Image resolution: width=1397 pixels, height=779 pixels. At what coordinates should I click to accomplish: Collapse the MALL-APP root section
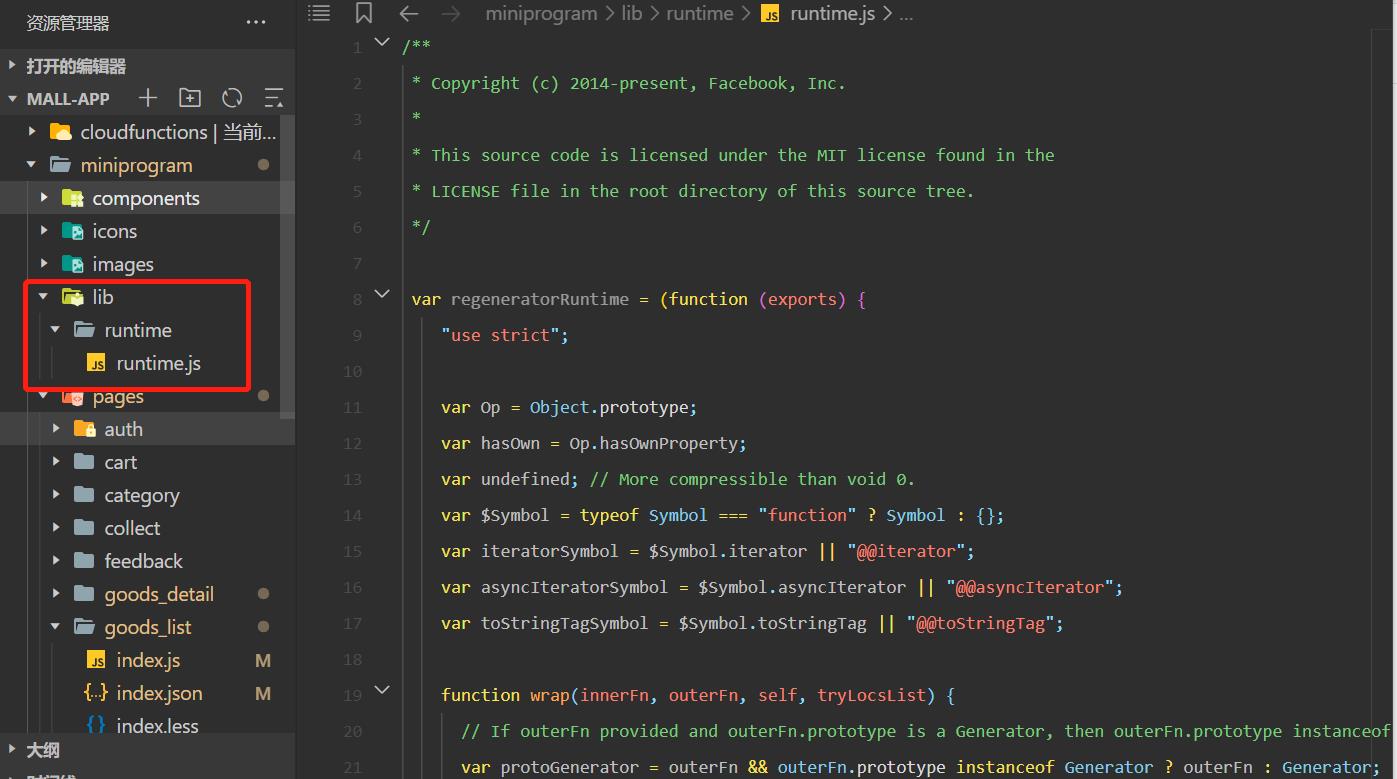pos(12,99)
